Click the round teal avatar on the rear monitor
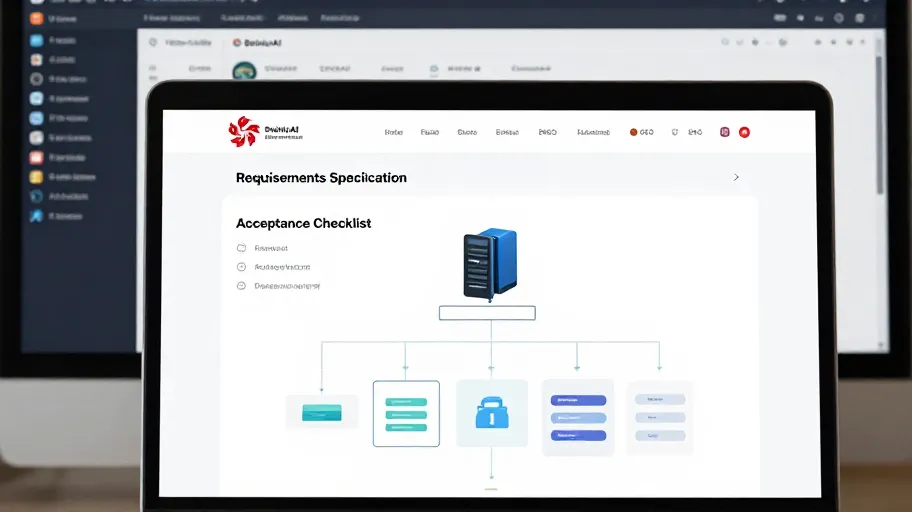This screenshot has height=512, width=912. point(244,71)
